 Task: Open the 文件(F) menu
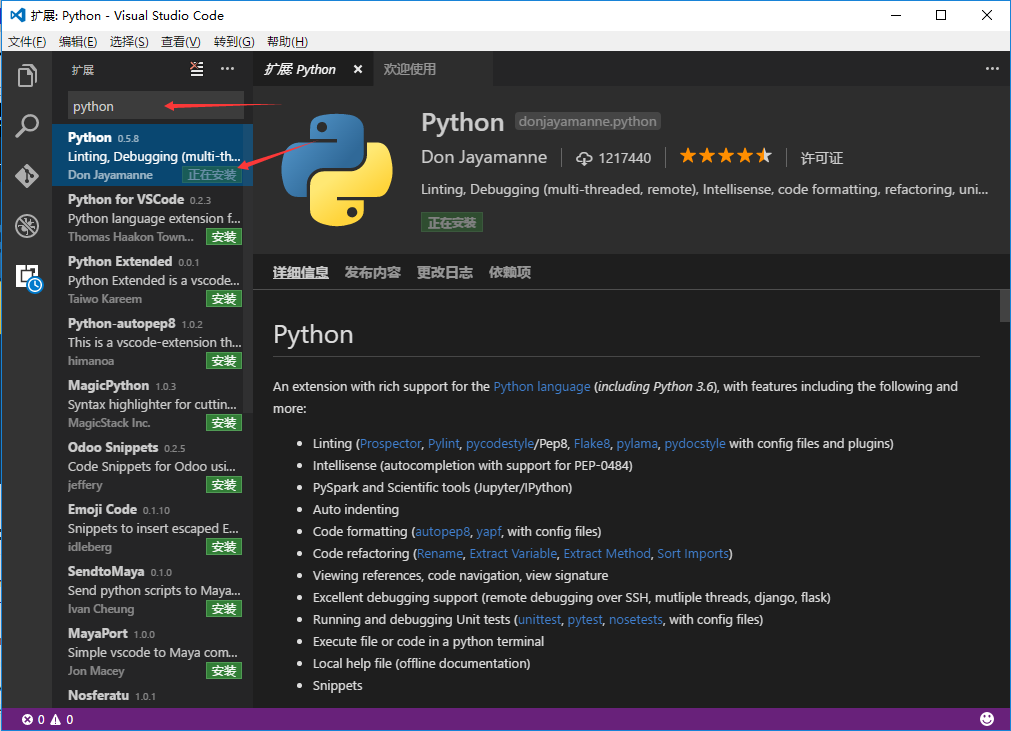pos(27,41)
